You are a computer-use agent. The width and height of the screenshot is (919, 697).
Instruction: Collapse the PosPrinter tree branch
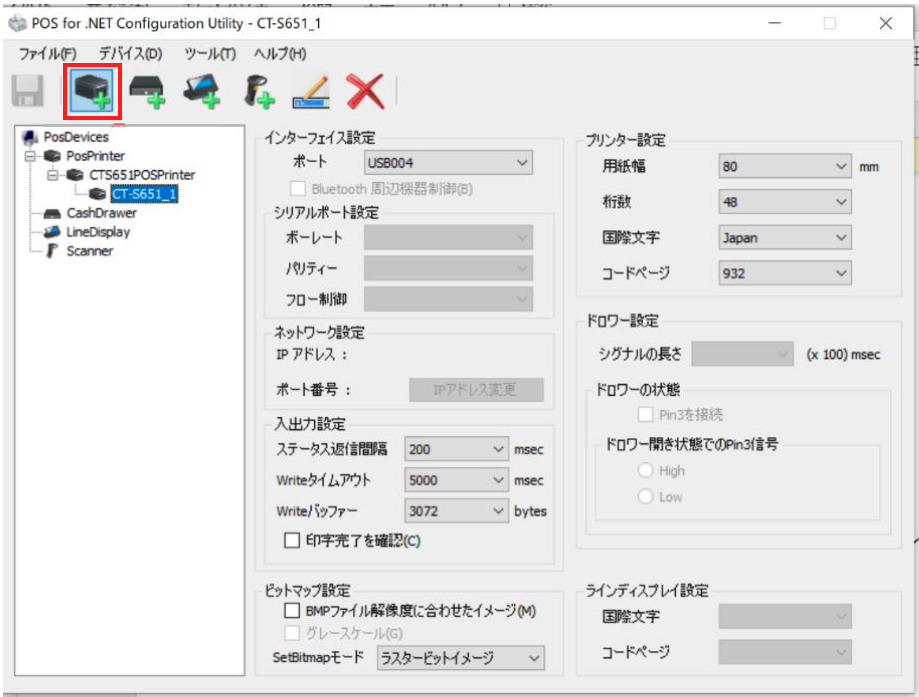click(x=30, y=156)
